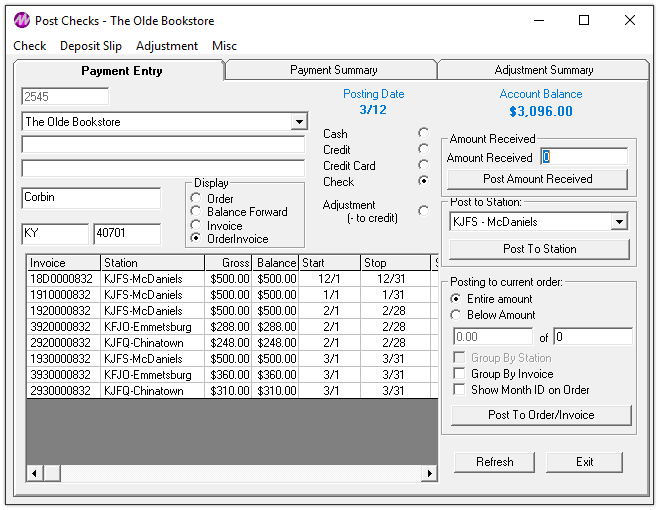The width and height of the screenshot is (659, 510).
Task: Click the Amount Received input field
Action: pyautogui.click(x=584, y=157)
